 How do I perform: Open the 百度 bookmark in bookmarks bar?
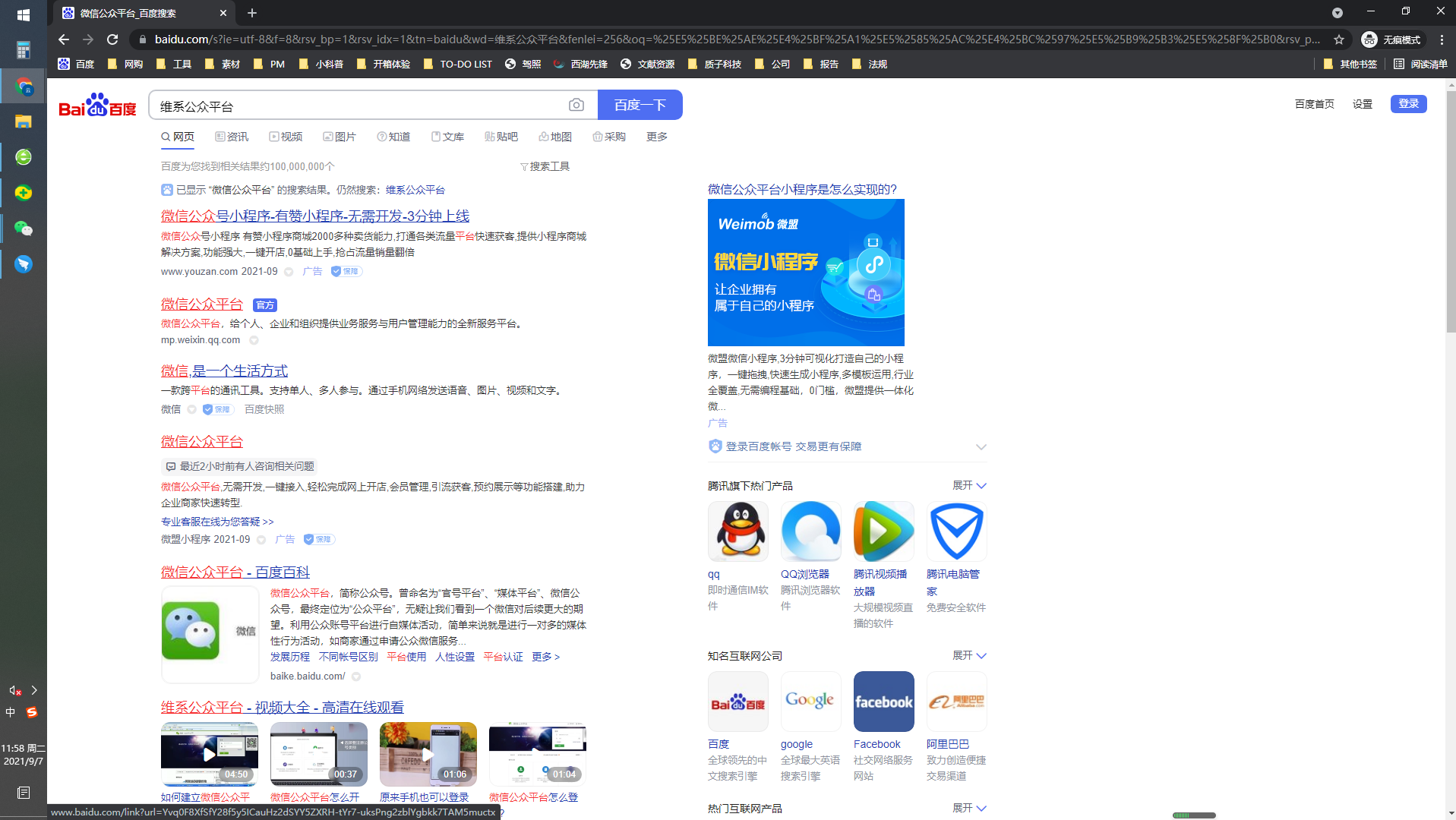click(76, 65)
